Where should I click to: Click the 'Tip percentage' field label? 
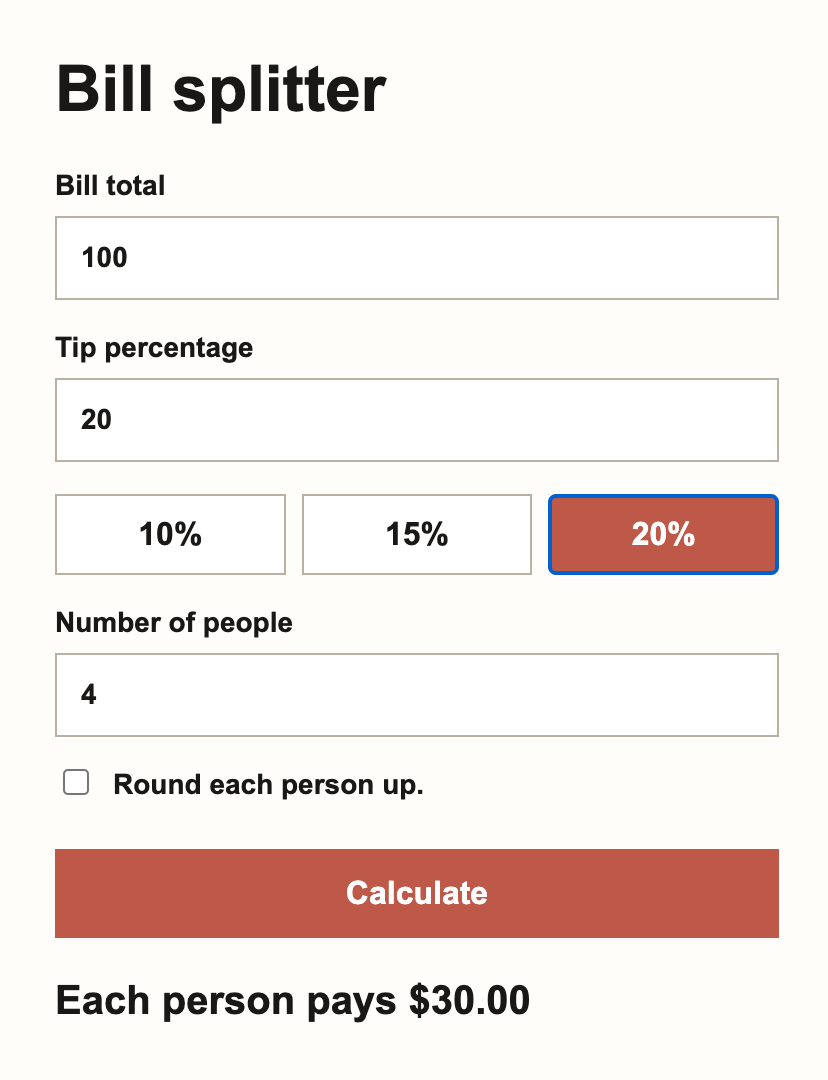154,348
